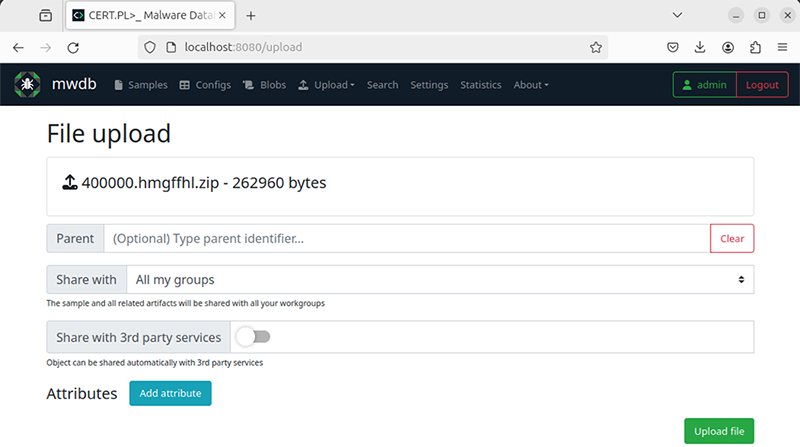The image size is (800, 447).
Task: Open the list all tabs chevron
Action: point(677,15)
